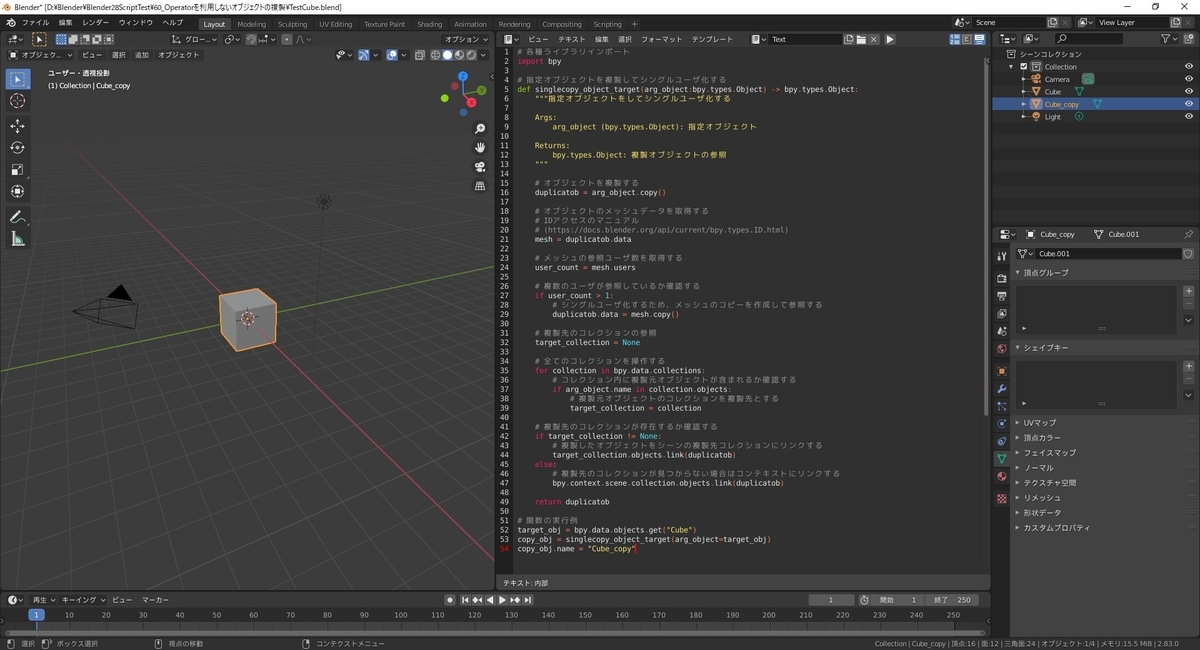Hide Cube_copy object via eye icon
This screenshot has width=1200, height=650.
[x=1189, y=104]
